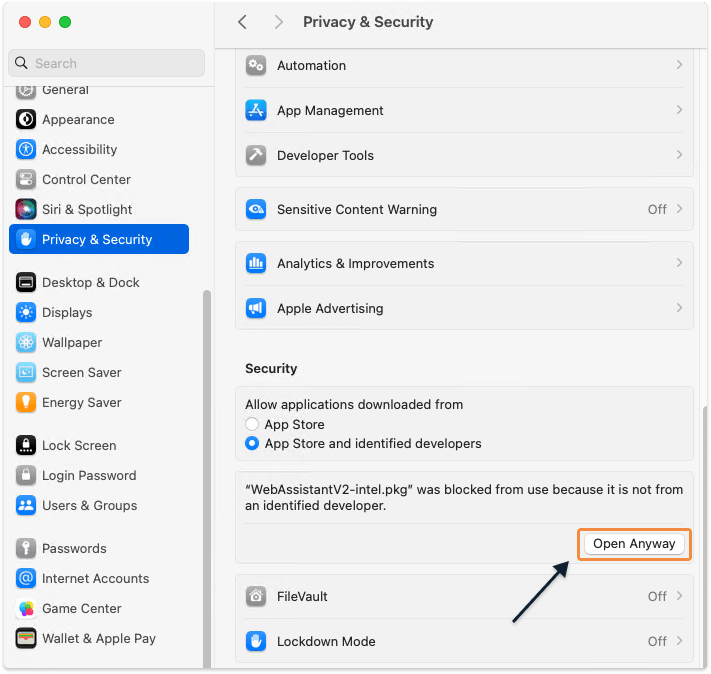Click the FileVault house icon
Image resolution: width=711 pixels, height=674 pixels.
[256, 596]
